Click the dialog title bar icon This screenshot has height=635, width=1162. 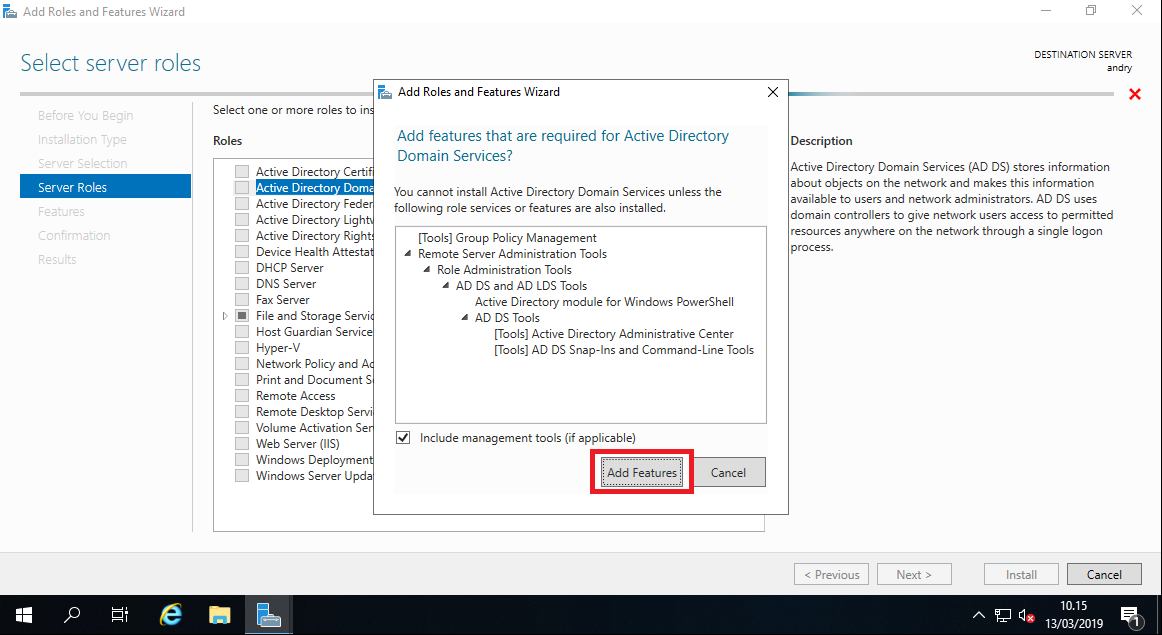click(385, 92)
